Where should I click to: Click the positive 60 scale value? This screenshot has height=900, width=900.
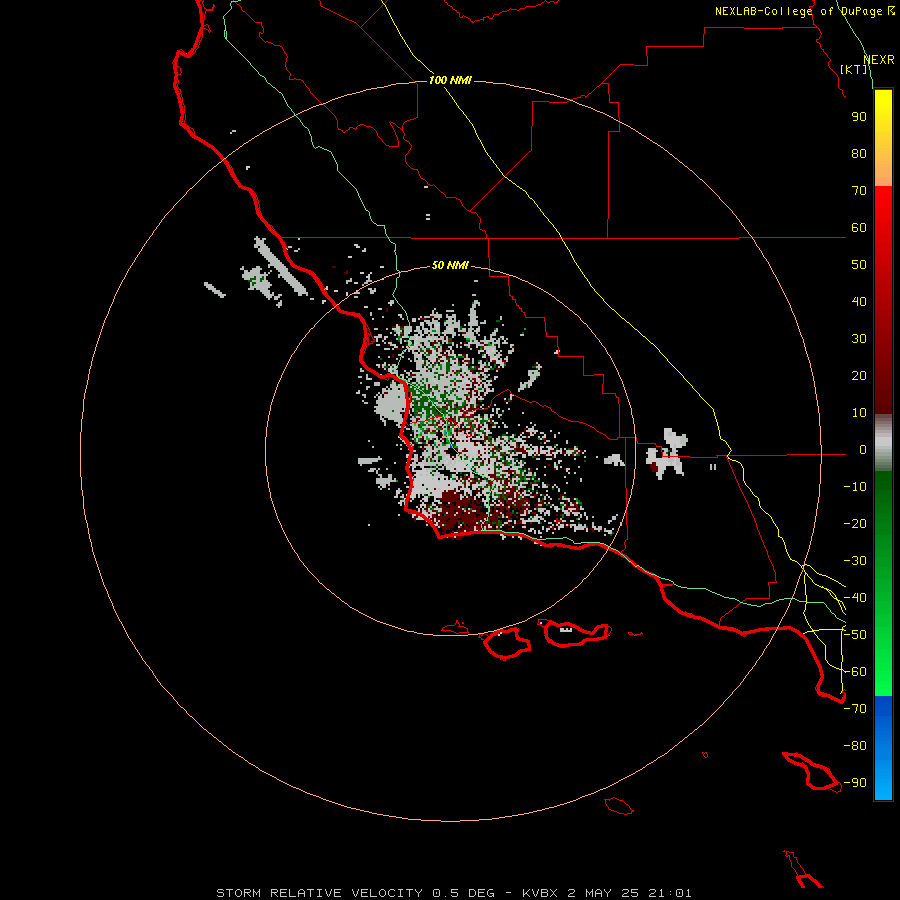(x=859, y=228)
